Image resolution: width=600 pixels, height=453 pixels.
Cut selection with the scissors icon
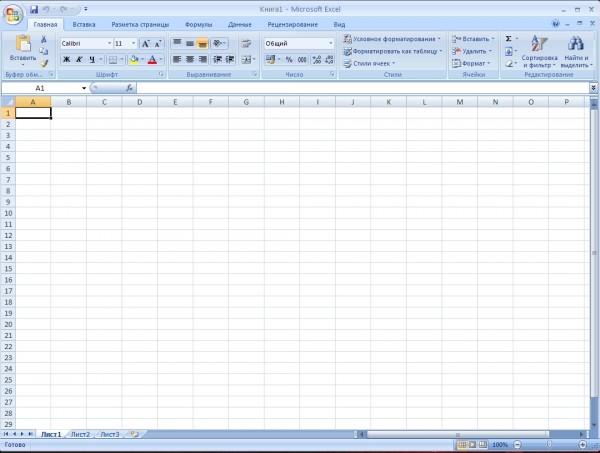[44, 39]
